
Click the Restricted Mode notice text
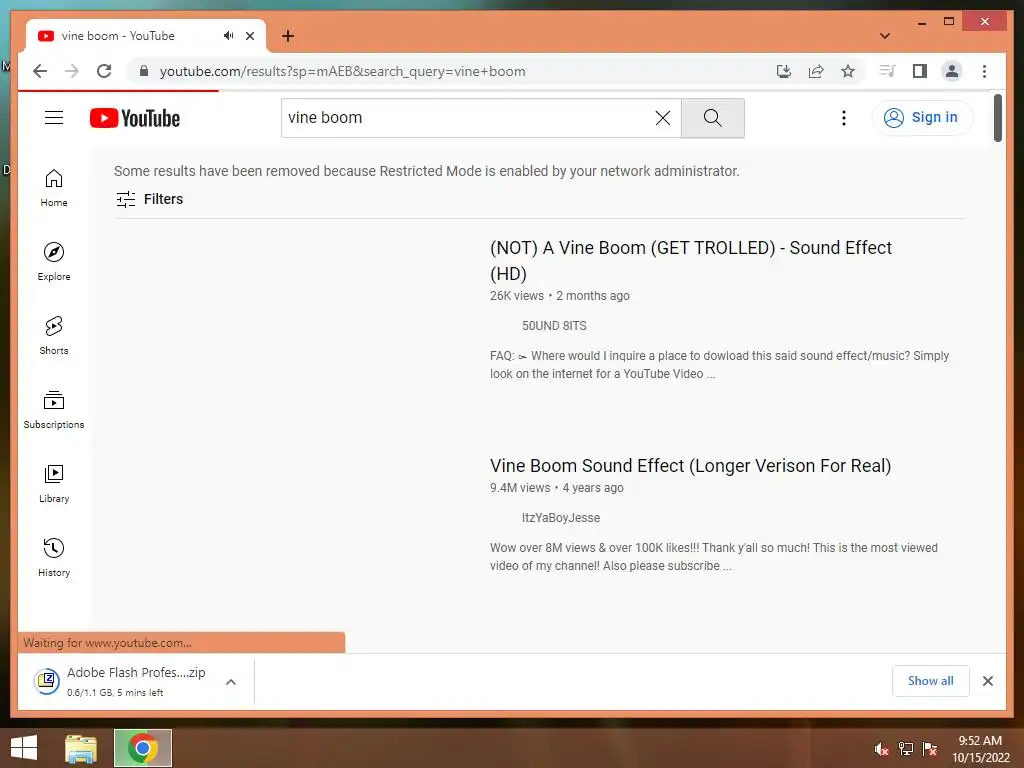(426, 171)
